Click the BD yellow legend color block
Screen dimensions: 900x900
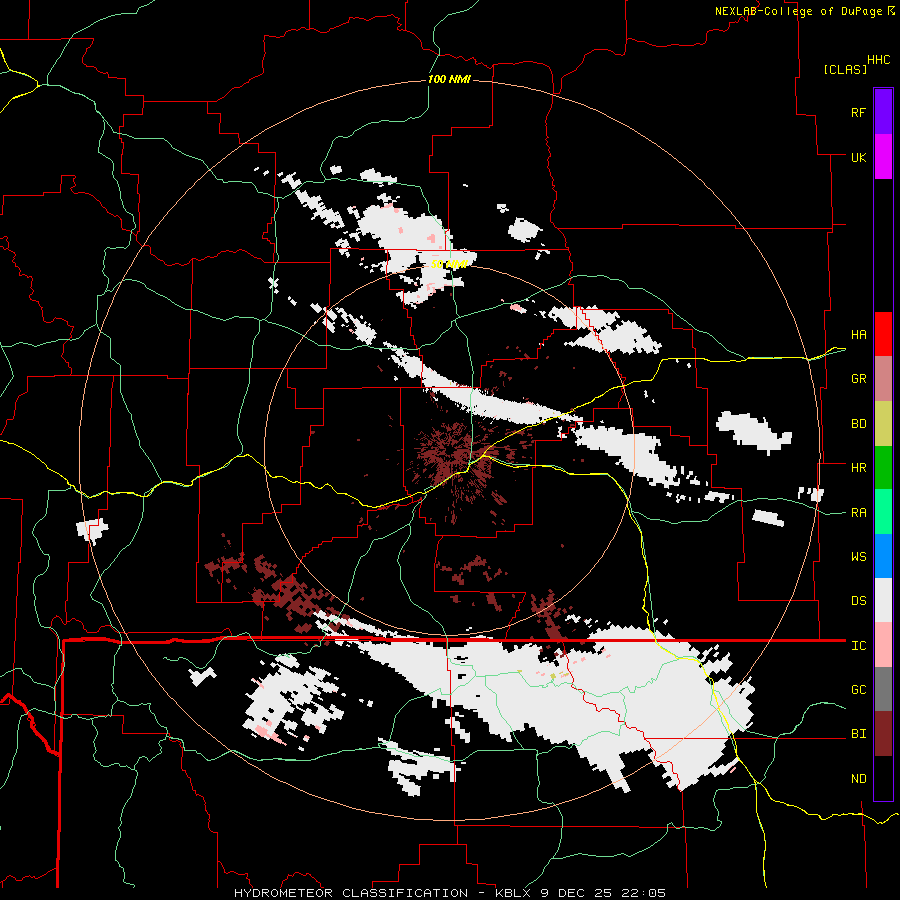pyautogui.click(x=883, y=424)
